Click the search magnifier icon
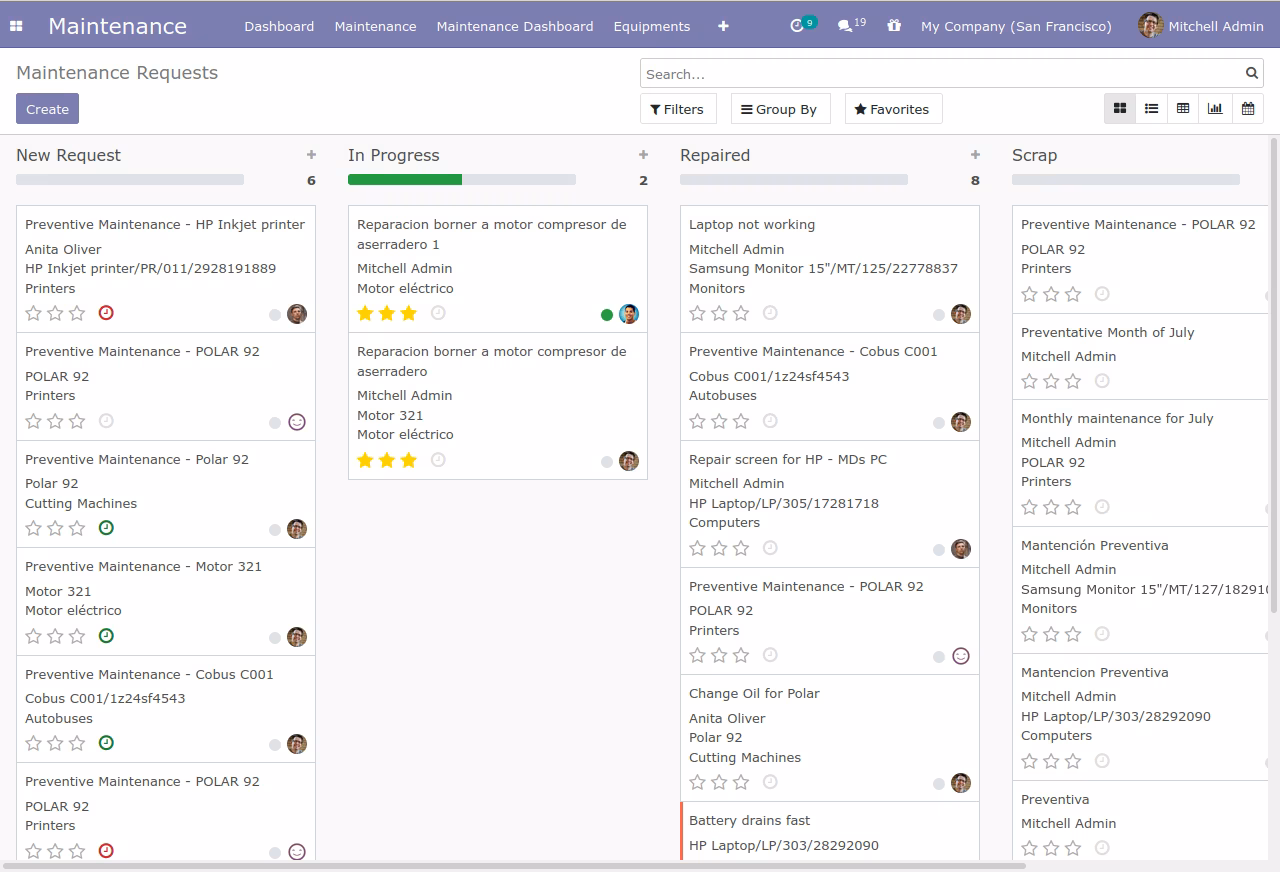This screenshot has width=1280, height=872. click(1252, 73)
